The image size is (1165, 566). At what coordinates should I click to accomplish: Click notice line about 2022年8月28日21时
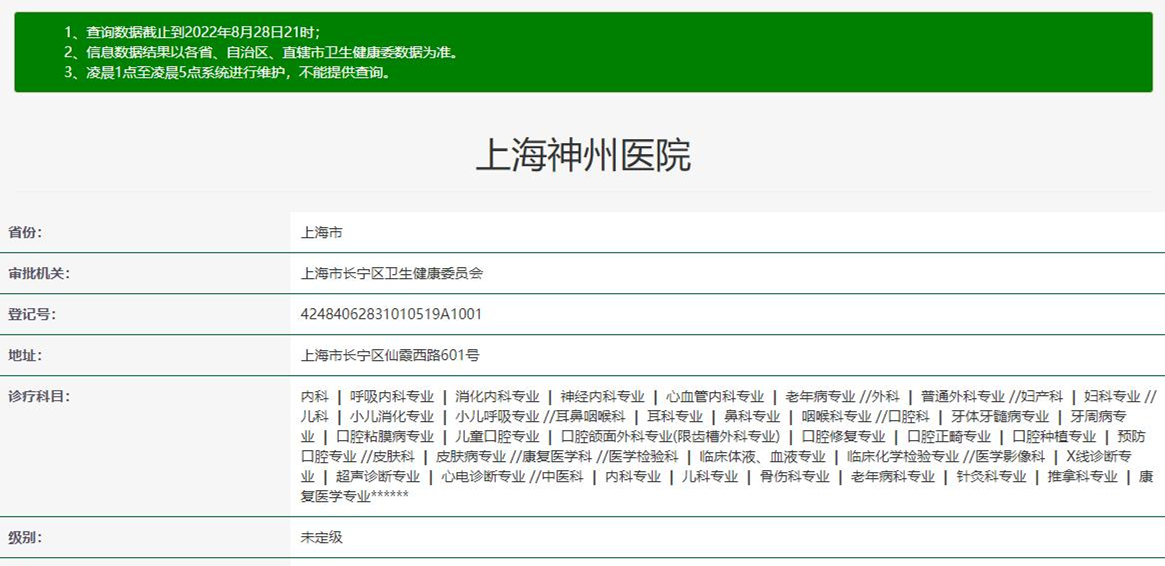pyautogui.click(x=192, y=32)
